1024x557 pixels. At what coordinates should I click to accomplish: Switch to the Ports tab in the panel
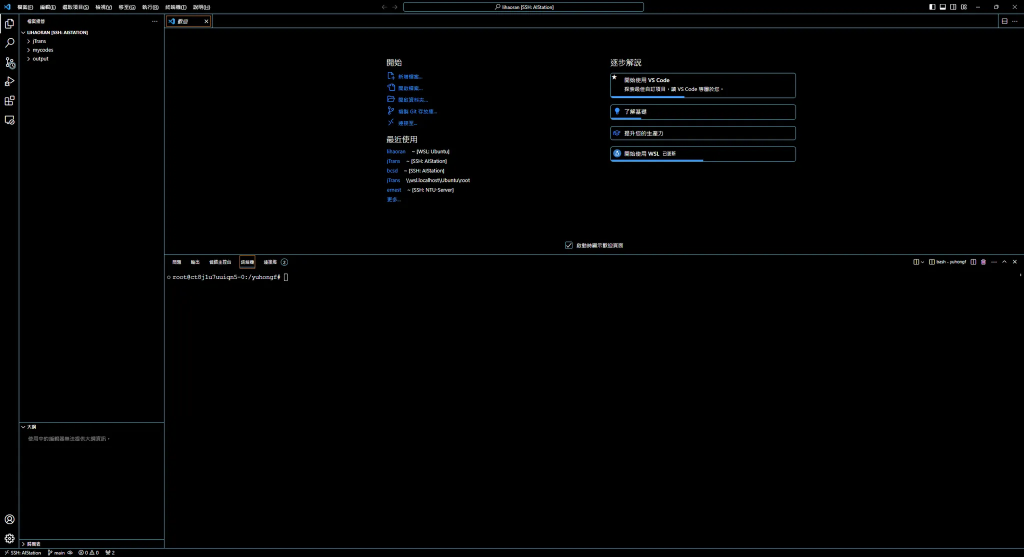click(270, 262)
